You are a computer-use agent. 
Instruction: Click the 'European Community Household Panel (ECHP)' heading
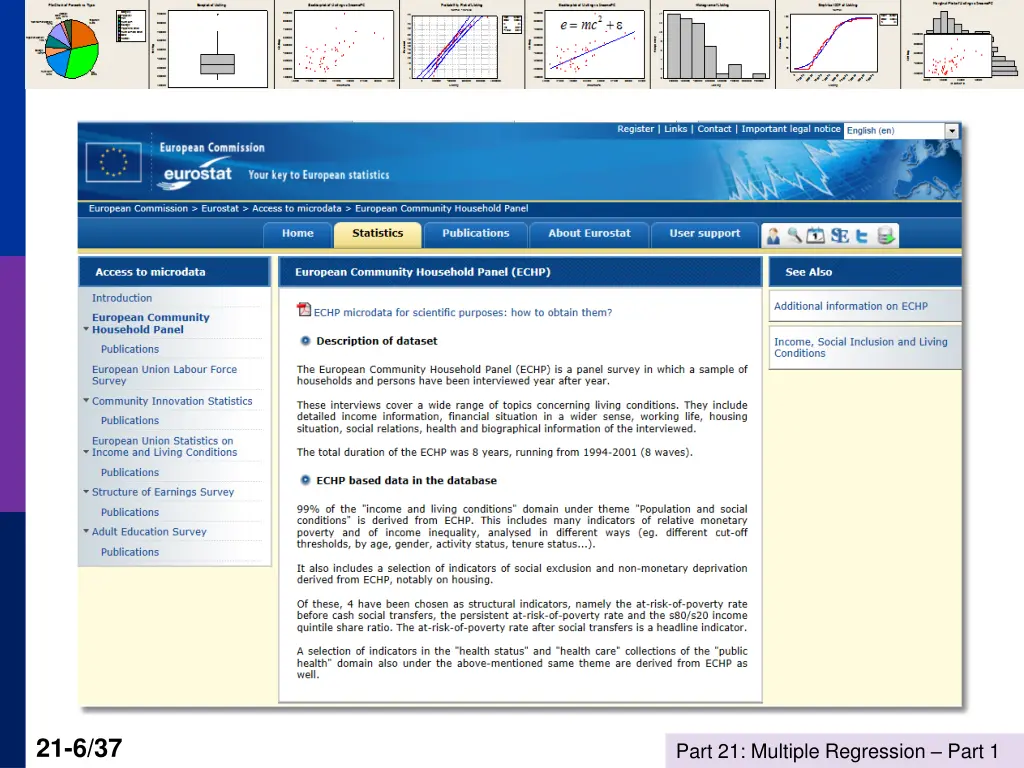click(520, 272)
